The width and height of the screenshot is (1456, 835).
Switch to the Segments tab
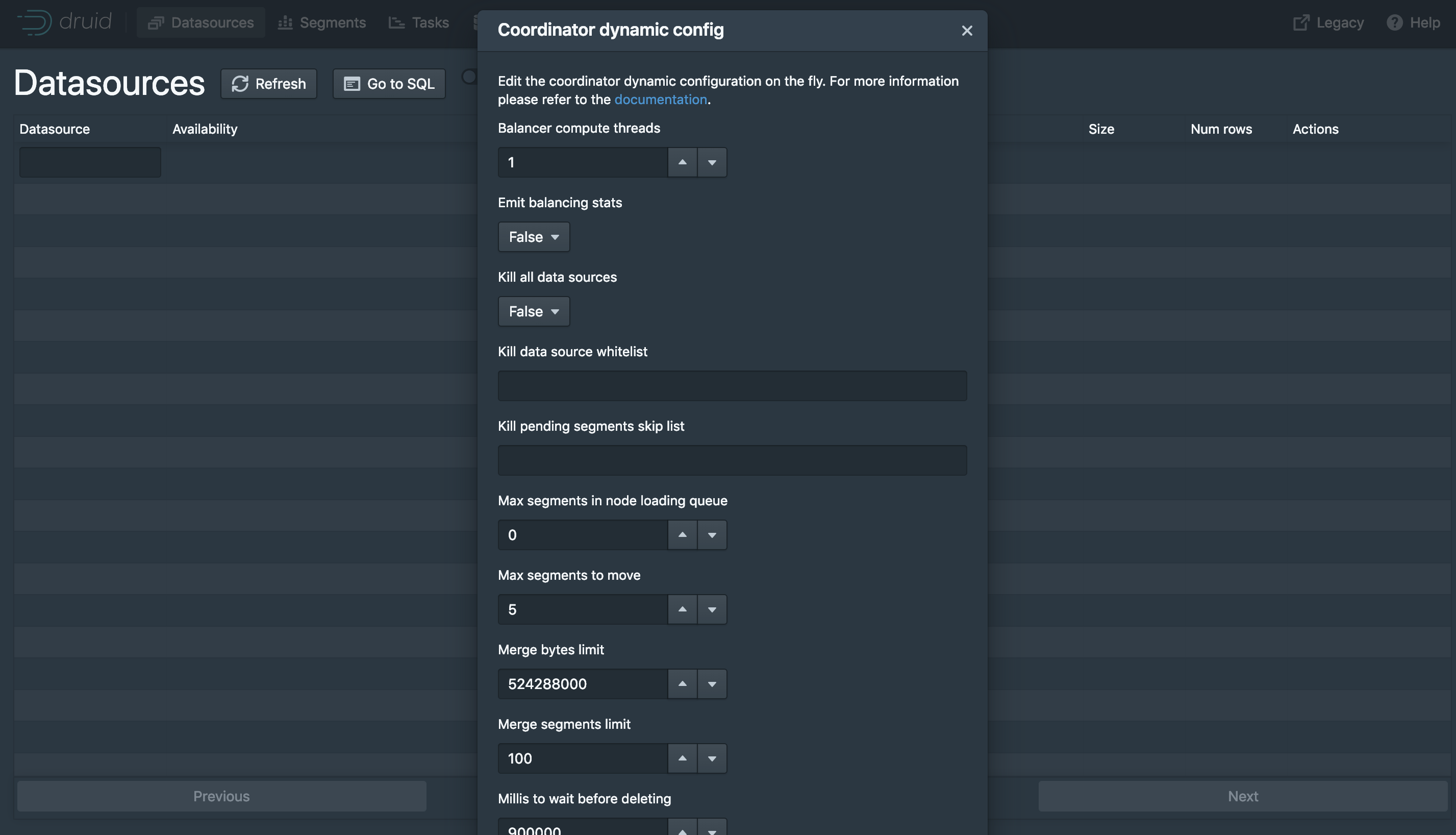click(321, 22)
